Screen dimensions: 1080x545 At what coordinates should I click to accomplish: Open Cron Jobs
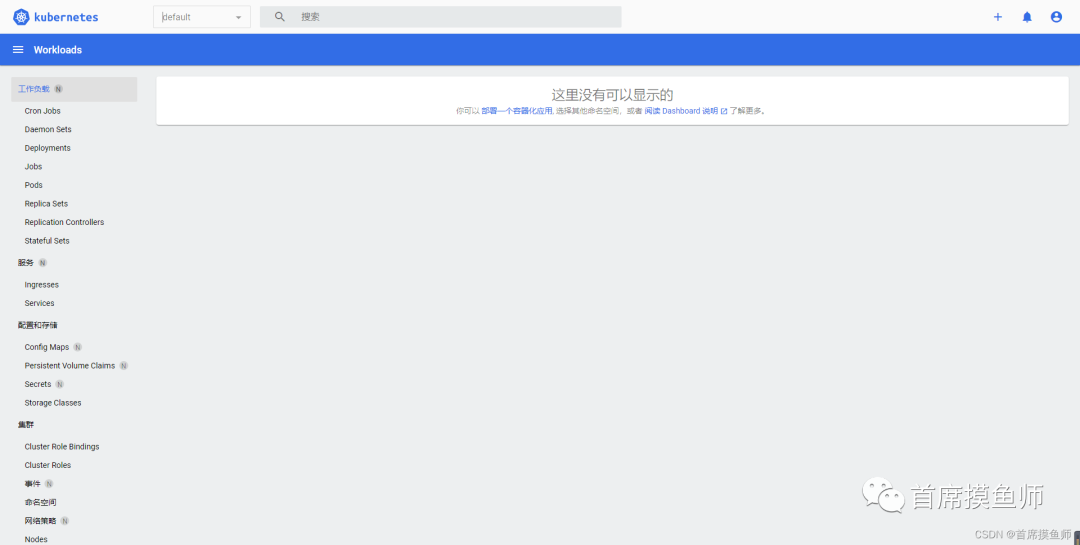[43, 111]
